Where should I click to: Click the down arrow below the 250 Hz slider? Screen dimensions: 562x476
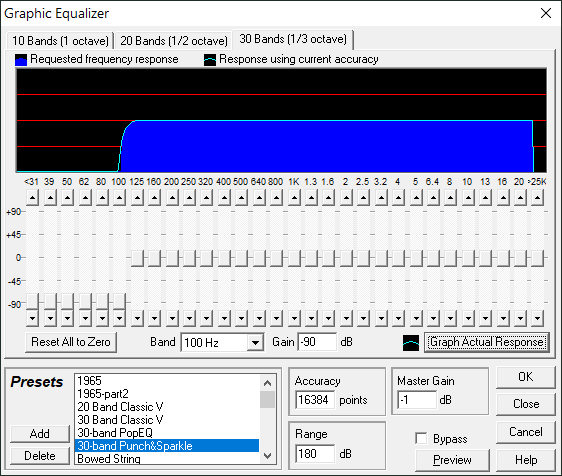[189, 318]
